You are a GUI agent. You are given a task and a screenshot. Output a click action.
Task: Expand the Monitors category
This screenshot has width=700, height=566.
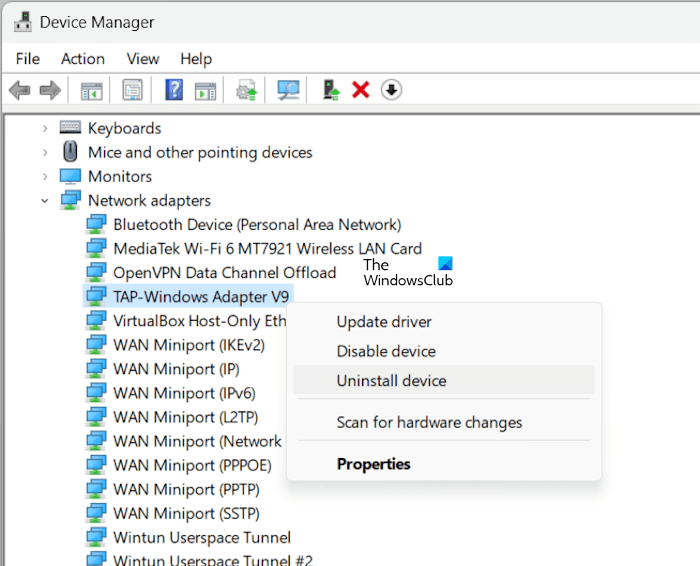tap(45, 176)
